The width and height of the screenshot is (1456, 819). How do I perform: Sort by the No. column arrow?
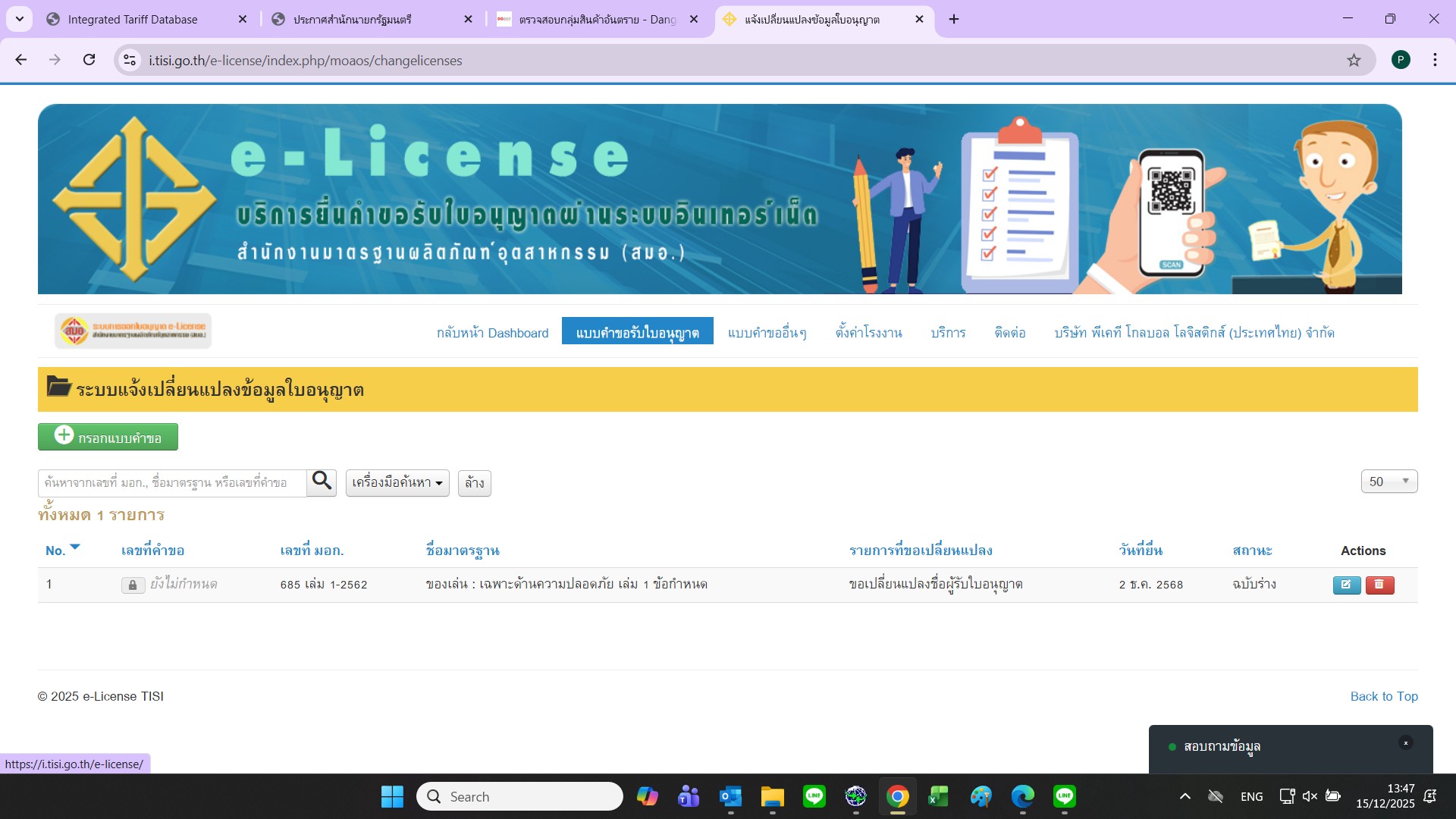click(74, 548)
